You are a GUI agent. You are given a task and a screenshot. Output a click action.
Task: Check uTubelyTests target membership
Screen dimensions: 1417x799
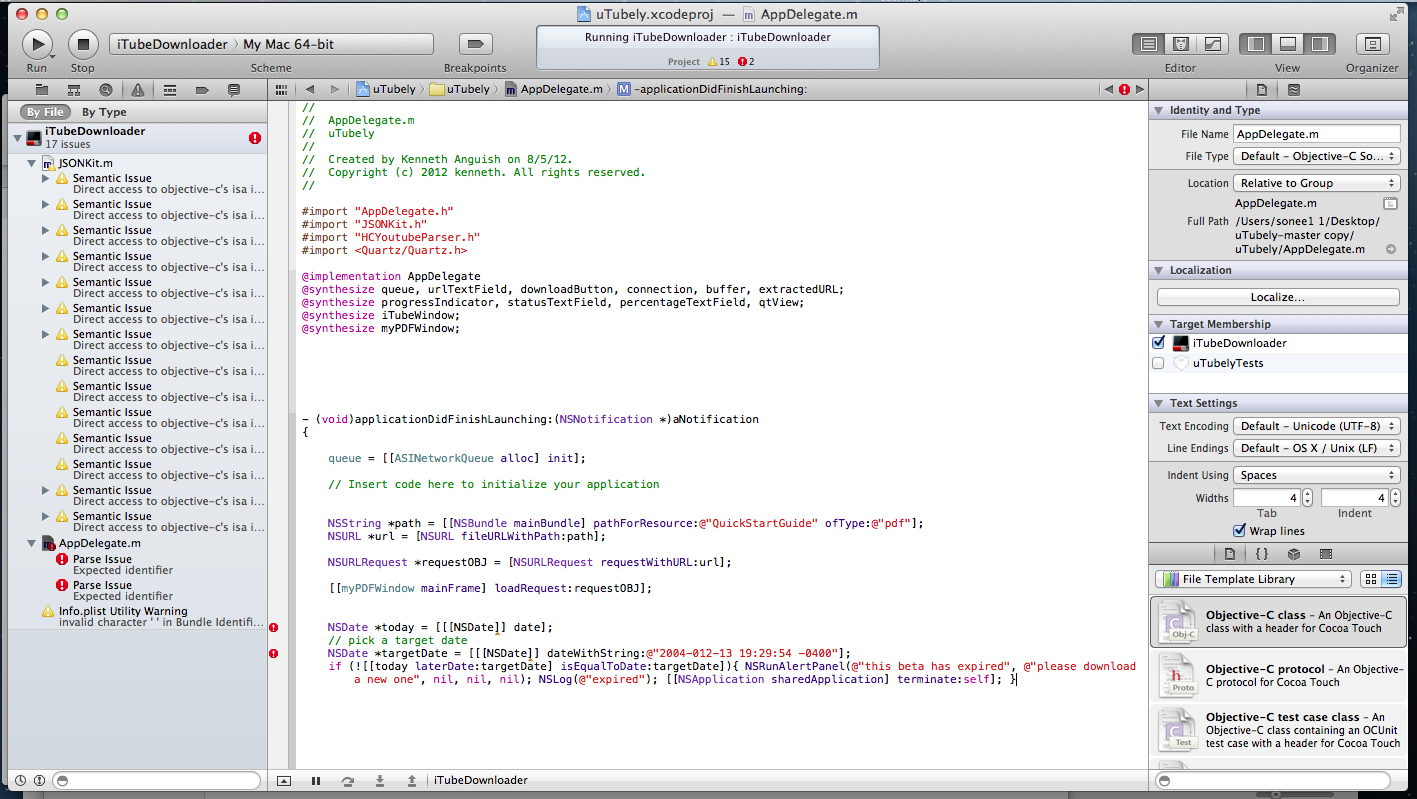[x=1159, y=363]
